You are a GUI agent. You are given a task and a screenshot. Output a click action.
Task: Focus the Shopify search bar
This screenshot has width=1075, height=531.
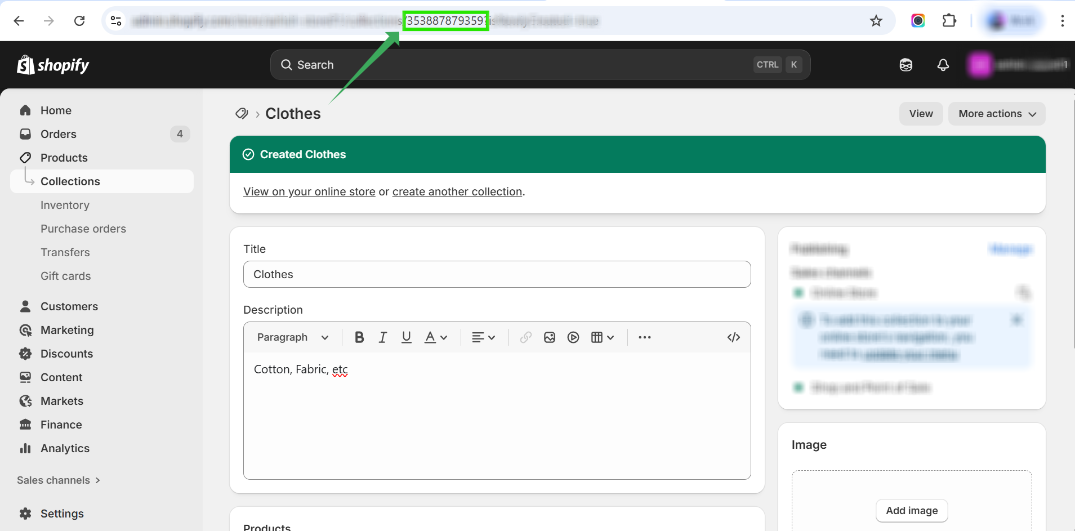pos(540,65)
